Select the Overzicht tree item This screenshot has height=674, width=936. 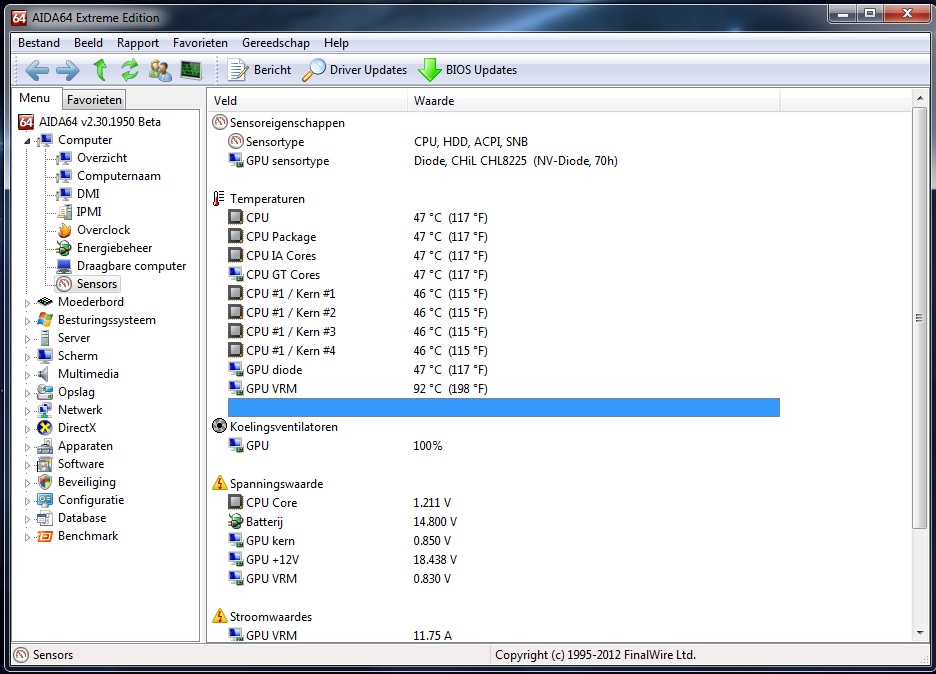pos(102,158)
